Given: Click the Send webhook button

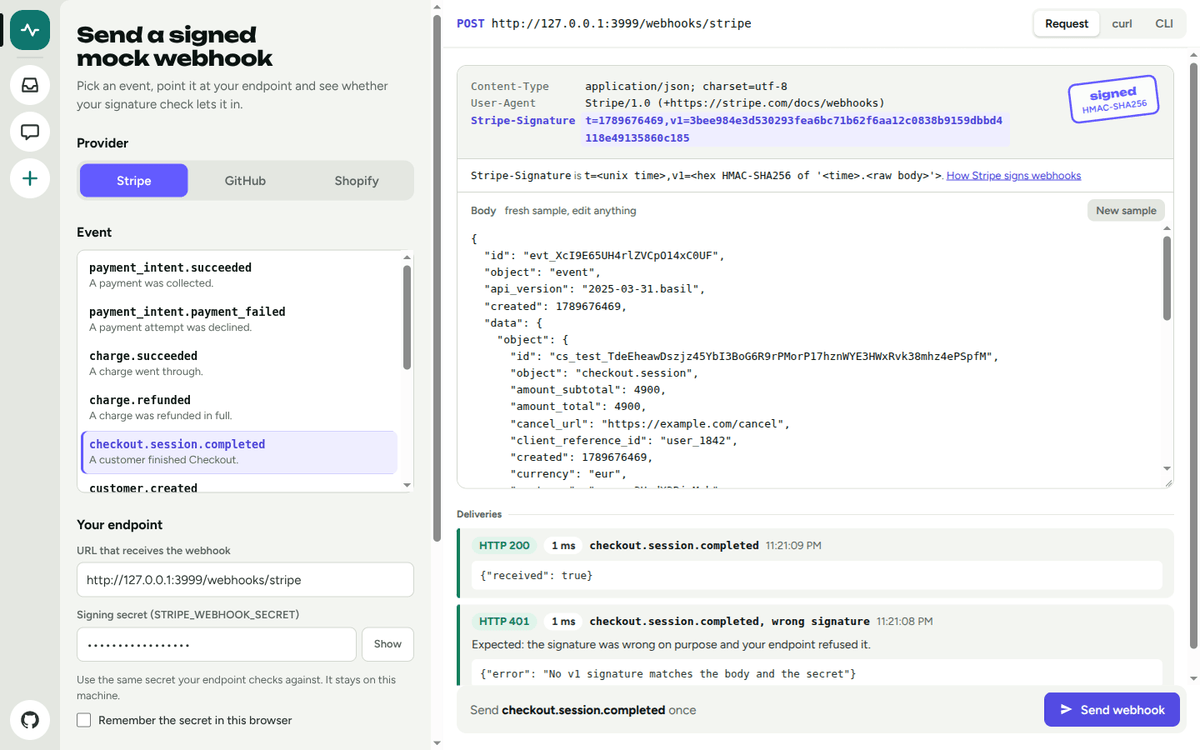Looking at the screenshot, I should (x=1112, y=710).
